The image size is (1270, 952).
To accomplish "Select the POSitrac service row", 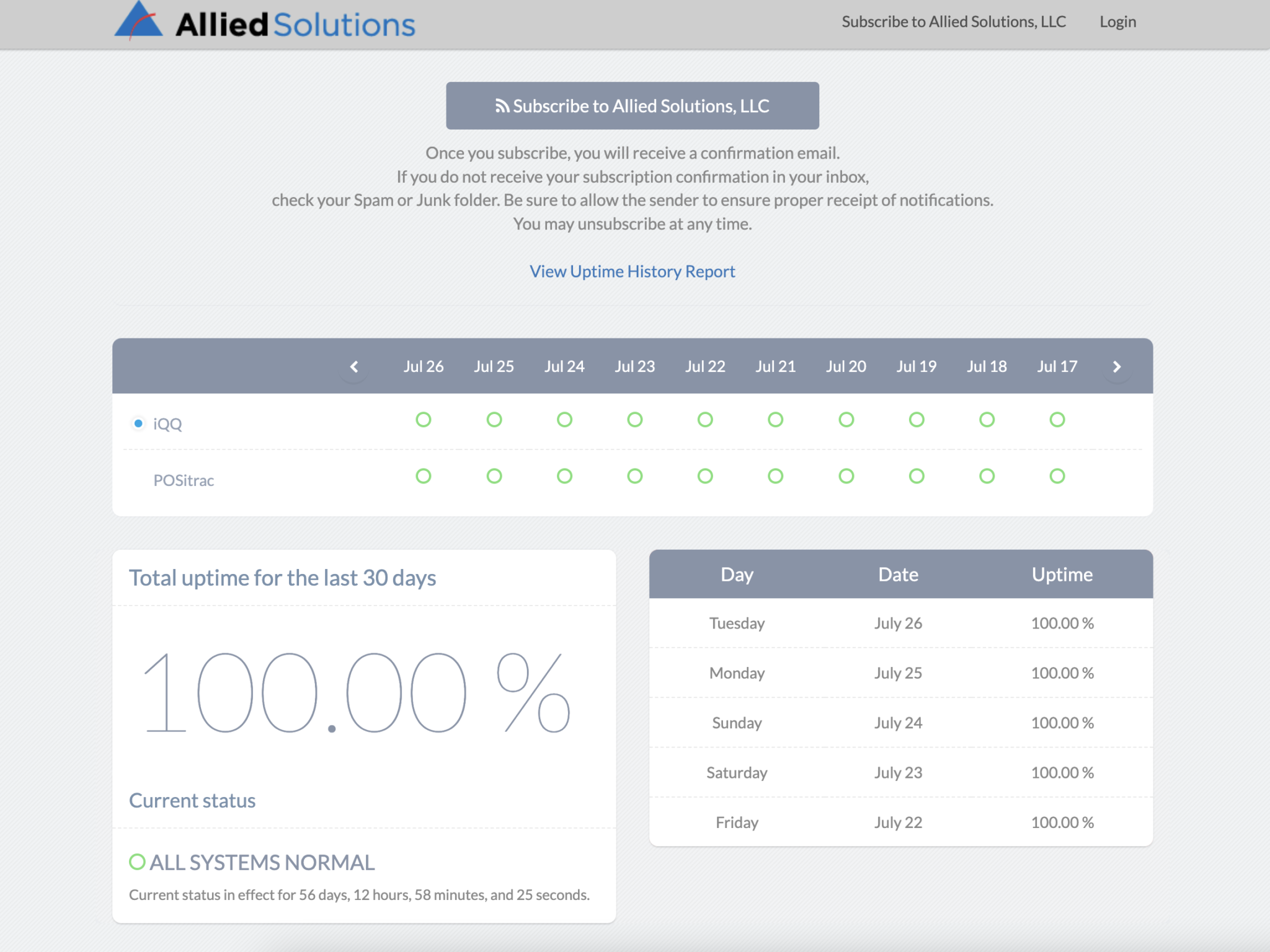I will coord(184,480).
